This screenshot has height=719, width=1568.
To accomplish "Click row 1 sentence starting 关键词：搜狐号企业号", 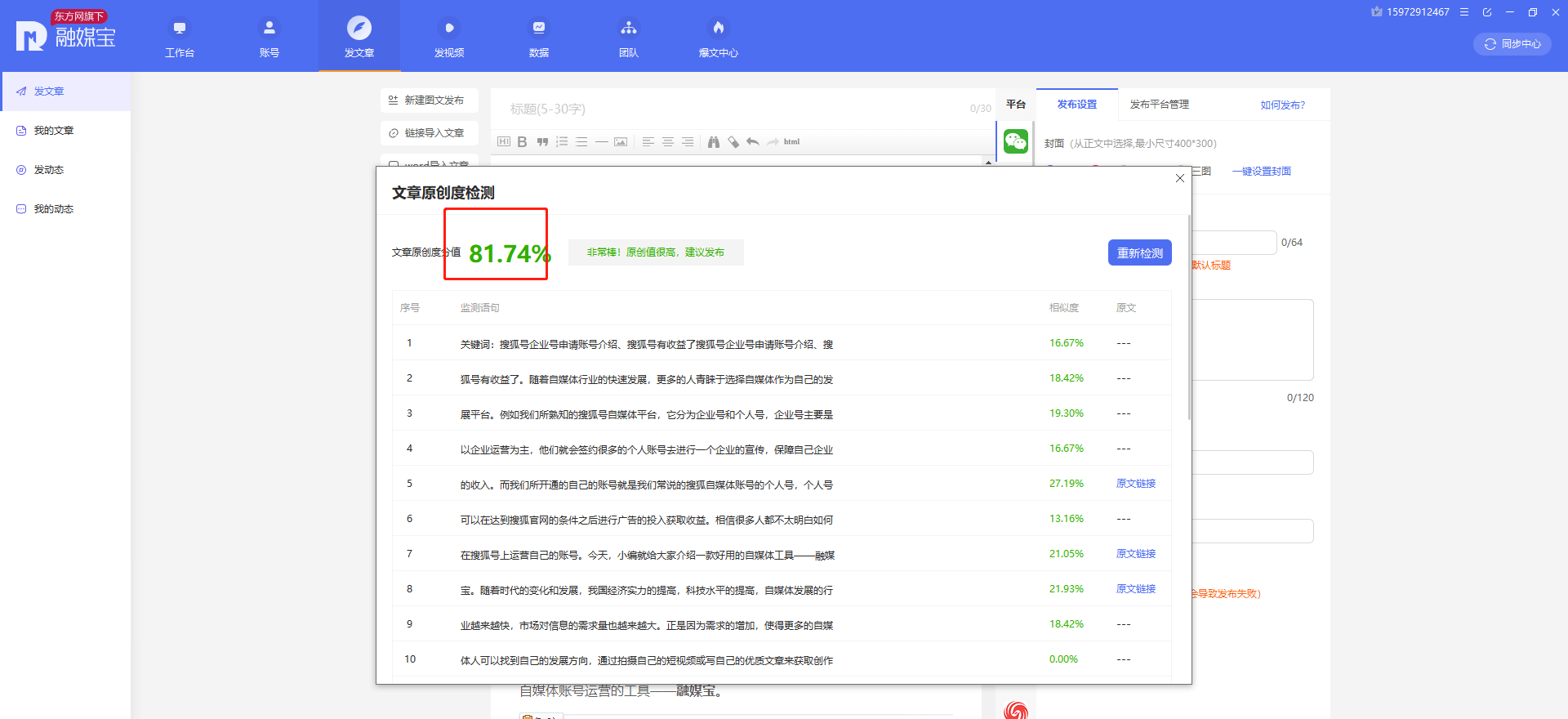I will (x=647, y=345).
